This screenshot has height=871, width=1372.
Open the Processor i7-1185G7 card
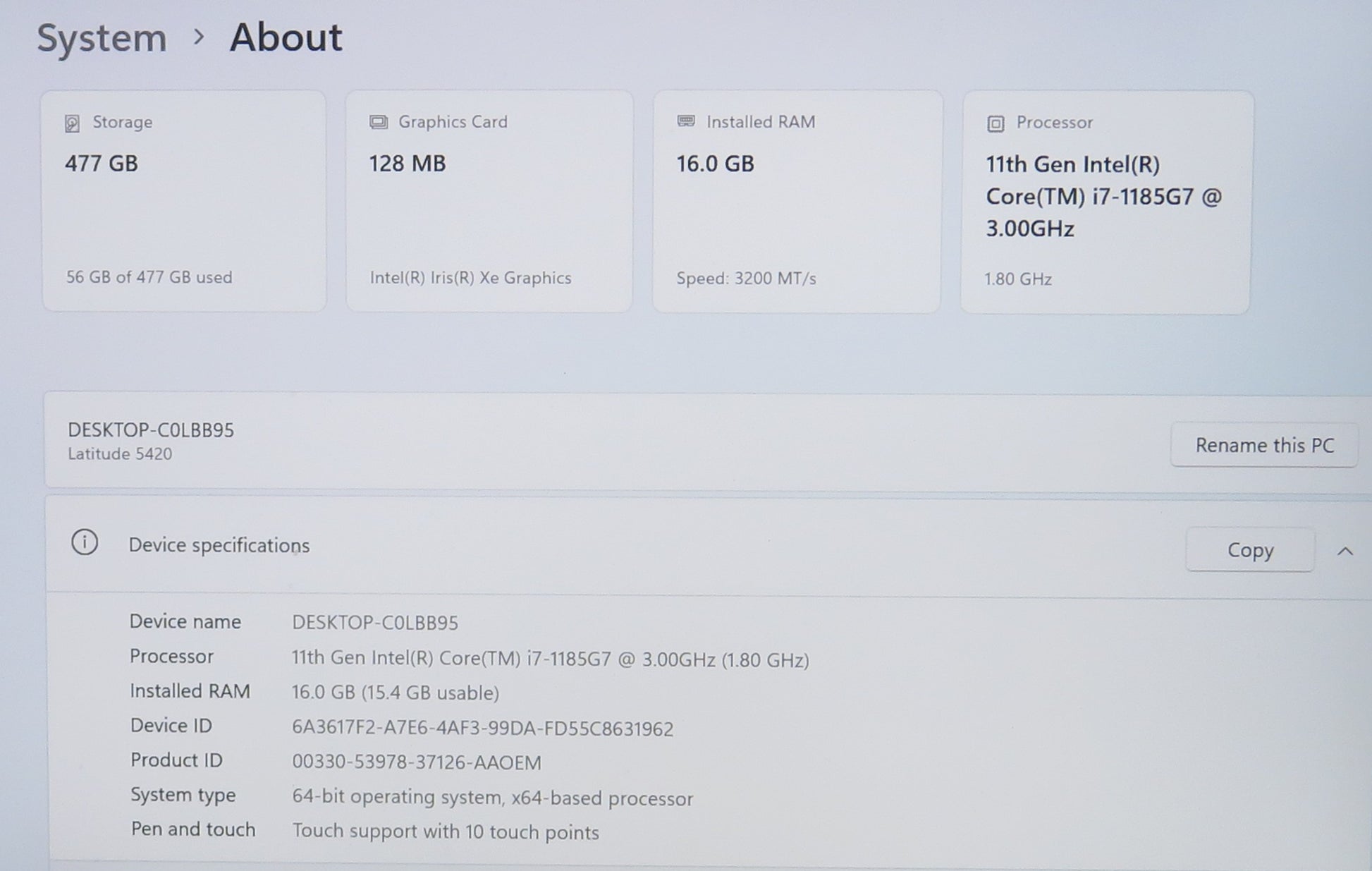1105,202
